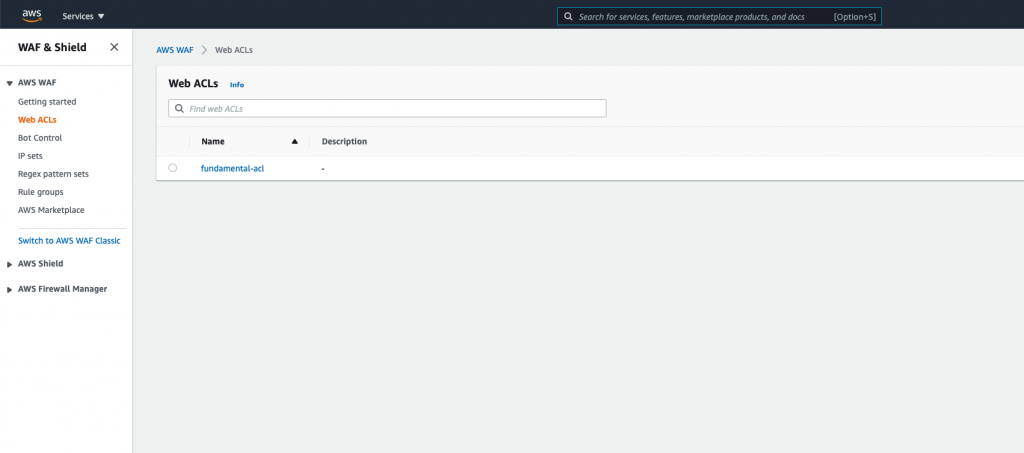Viewport: 1024px width, 453px height.
Task: Click the AWS WAF breadcrumb link
Action: 175,50
